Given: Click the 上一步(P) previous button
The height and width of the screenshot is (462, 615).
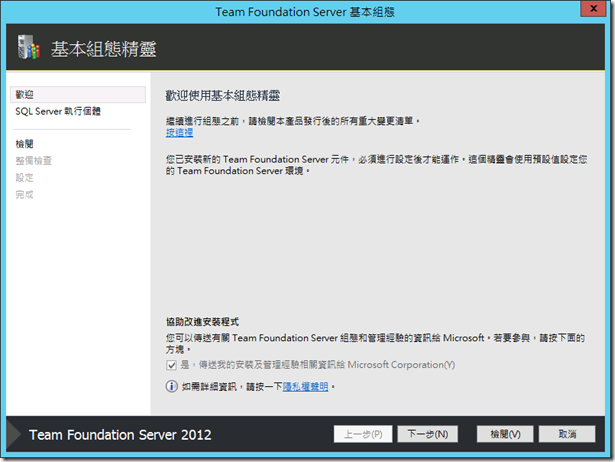Looking at the screenshot, I should [363, 434].
